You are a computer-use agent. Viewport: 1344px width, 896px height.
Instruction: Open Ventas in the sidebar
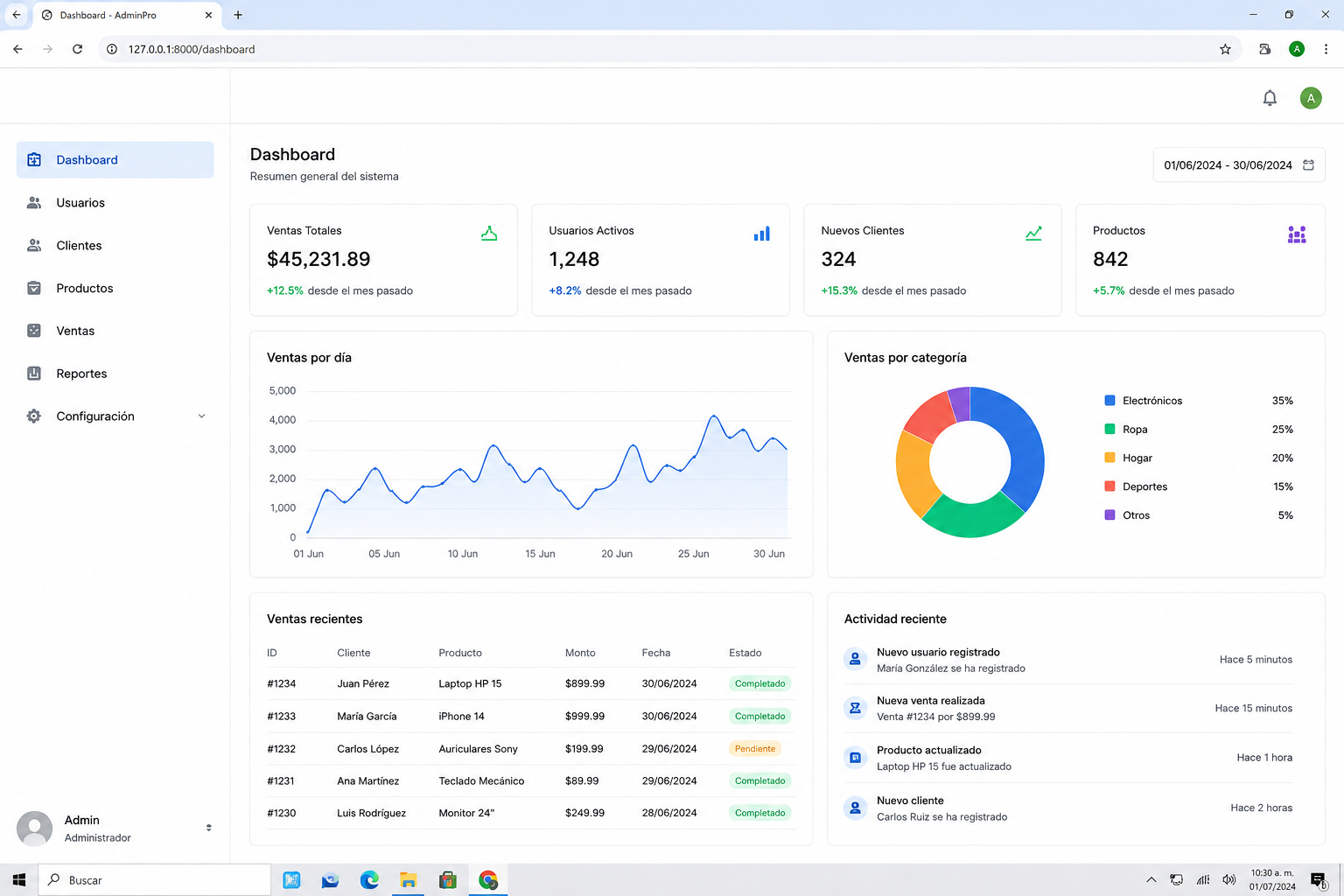pyautogui.click(x=115, y=331)
